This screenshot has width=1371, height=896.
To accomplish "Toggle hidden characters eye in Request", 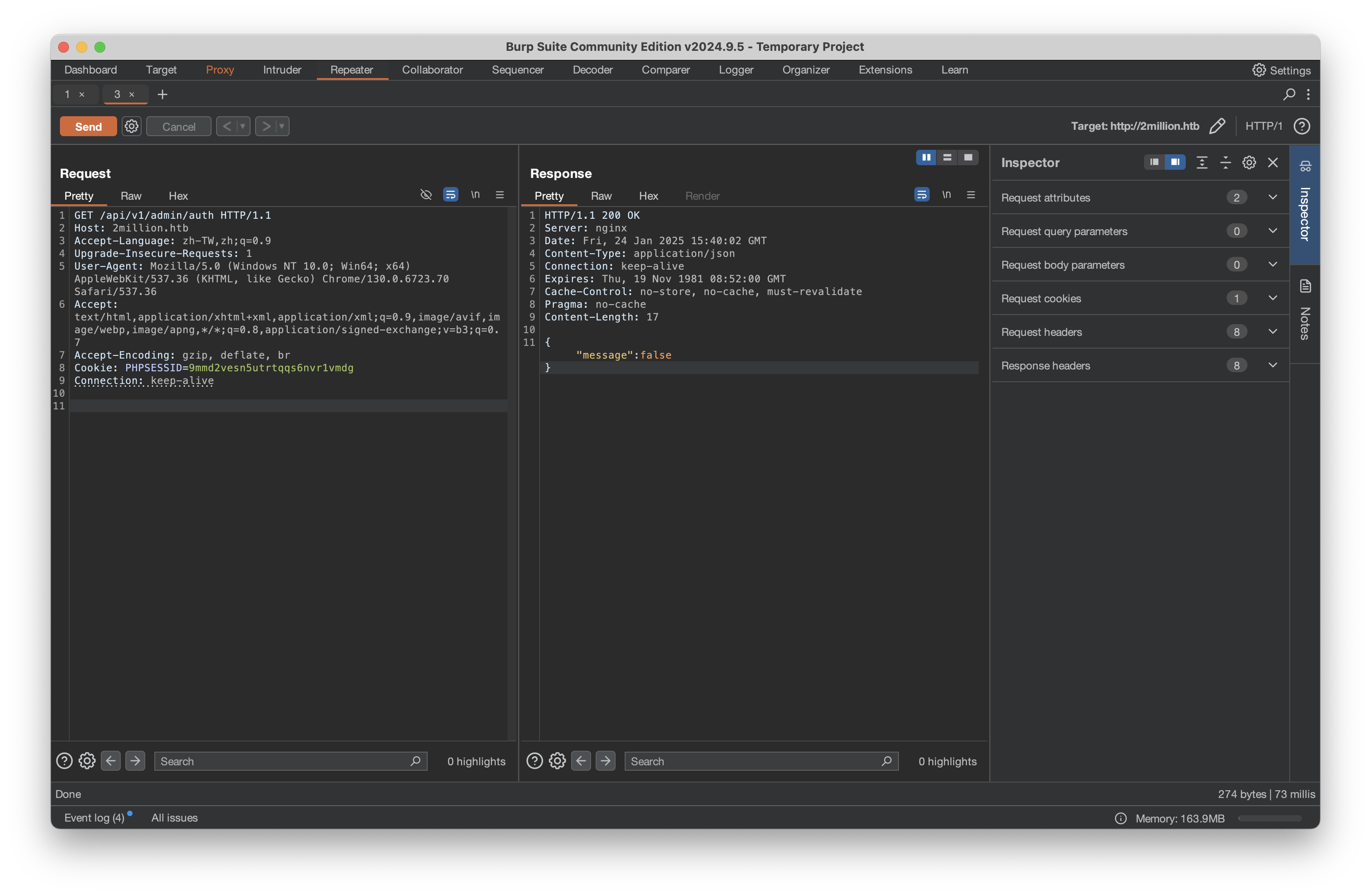I will pyautogui.click(x=426, y=195).
